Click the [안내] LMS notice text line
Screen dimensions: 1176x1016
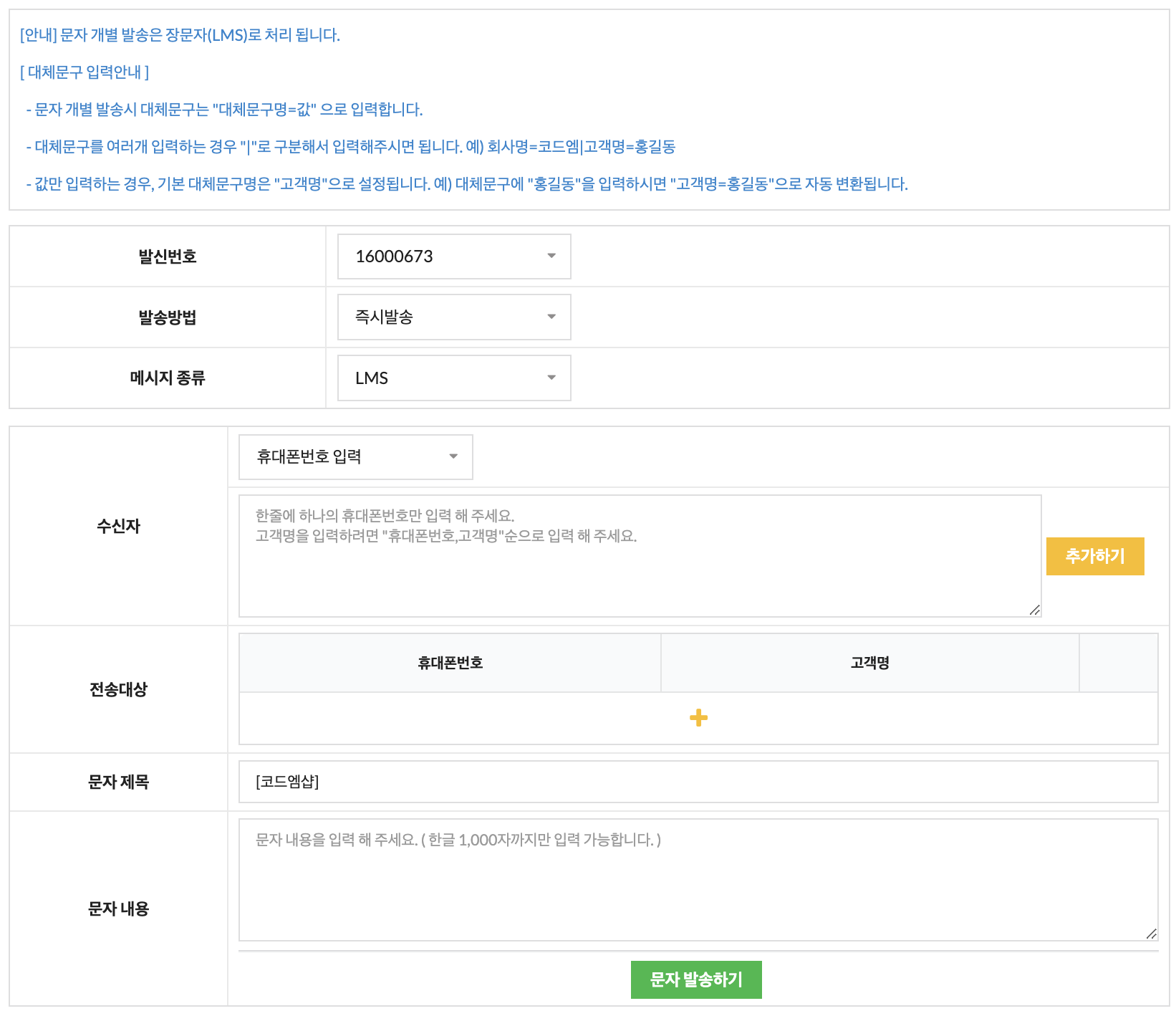180,35
